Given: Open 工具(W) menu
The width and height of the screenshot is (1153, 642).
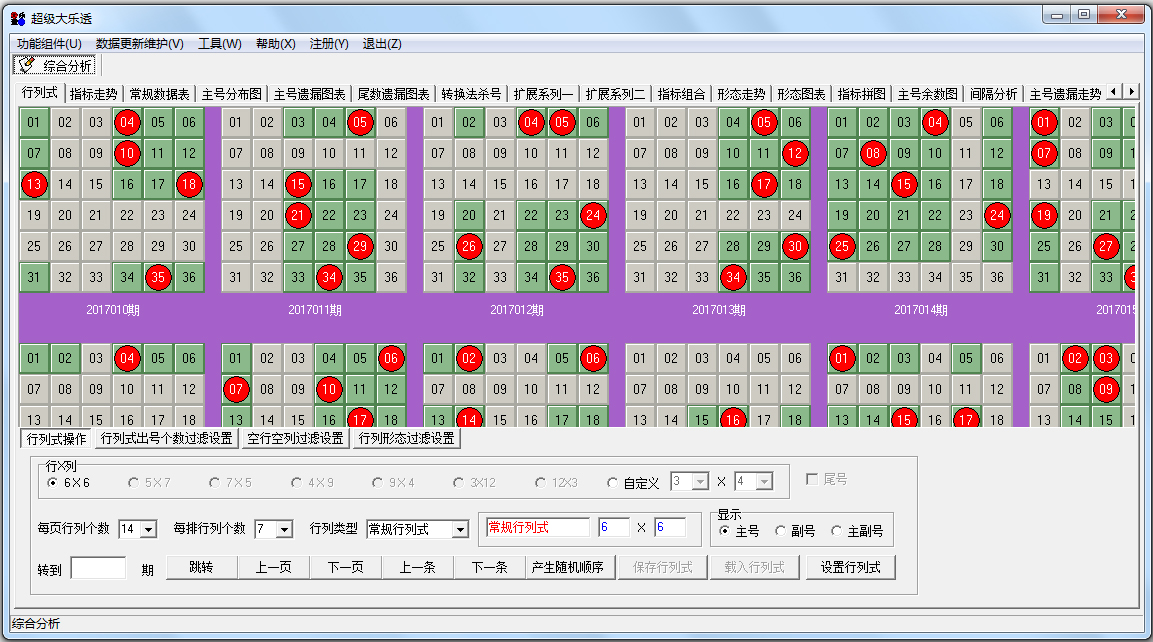Looking at the screenshot, I should point(220,43).
